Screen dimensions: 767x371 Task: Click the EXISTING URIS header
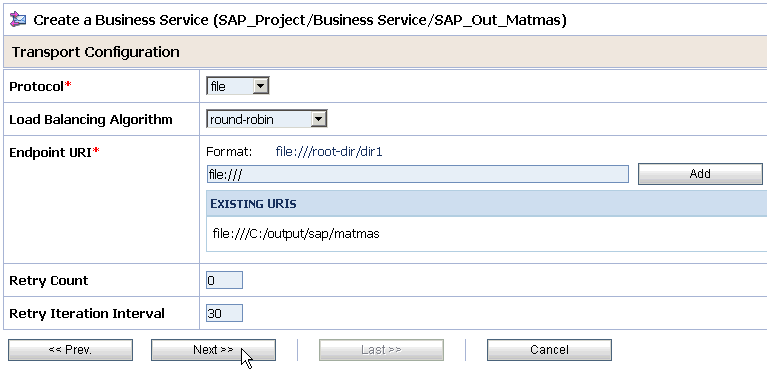point(253,204)
